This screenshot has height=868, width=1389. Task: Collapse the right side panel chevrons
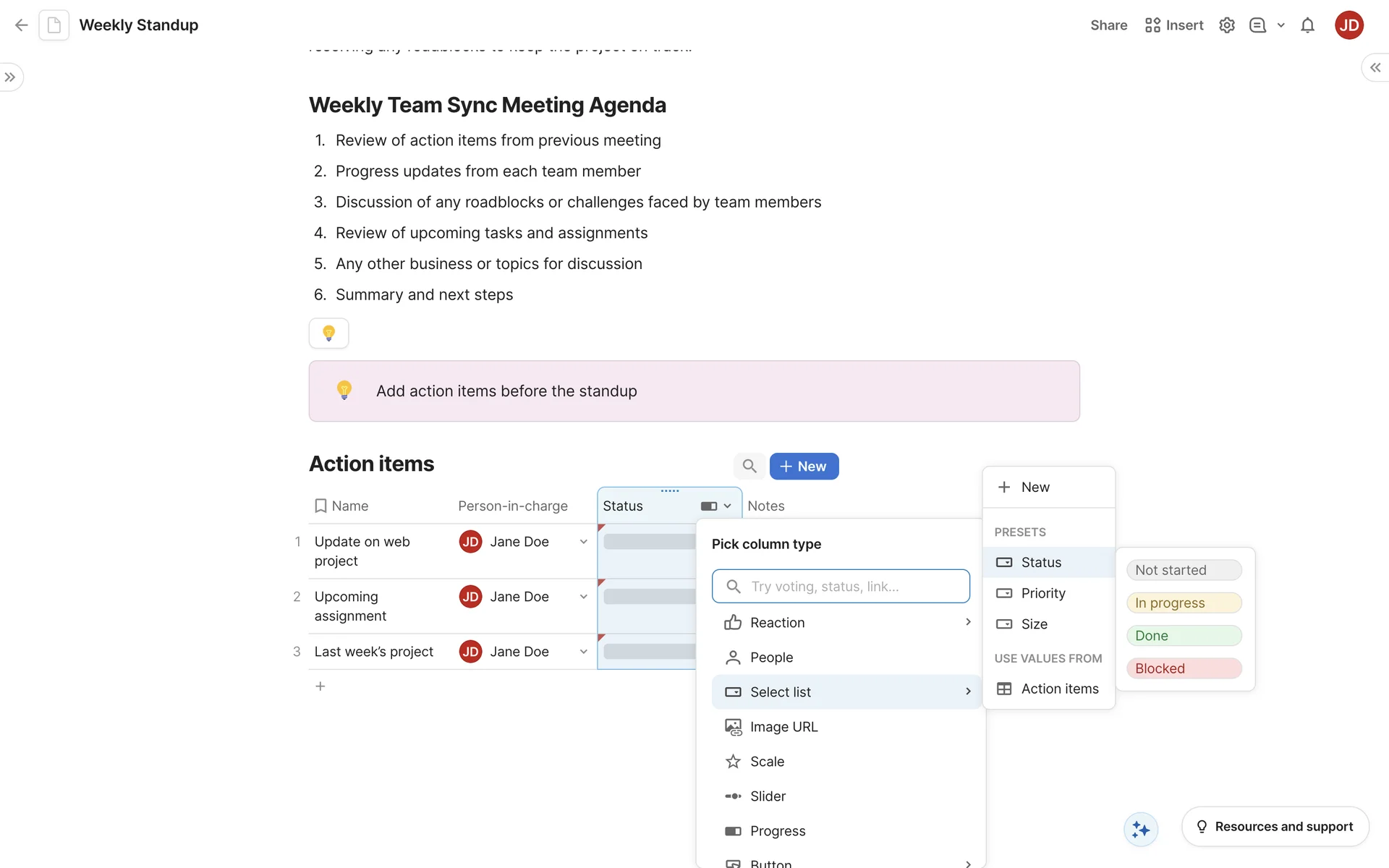pyautogui.click(x=1375, y=67)
